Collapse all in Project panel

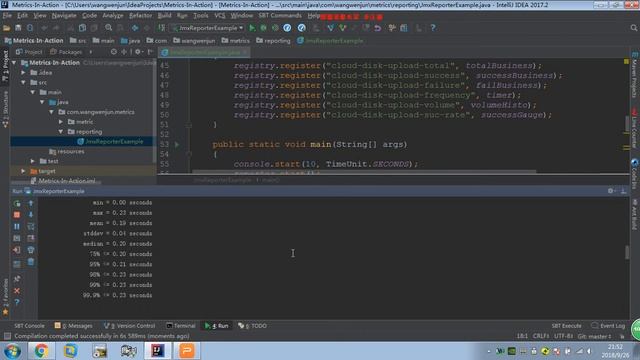pyautogui.click(x=124, y=52)
